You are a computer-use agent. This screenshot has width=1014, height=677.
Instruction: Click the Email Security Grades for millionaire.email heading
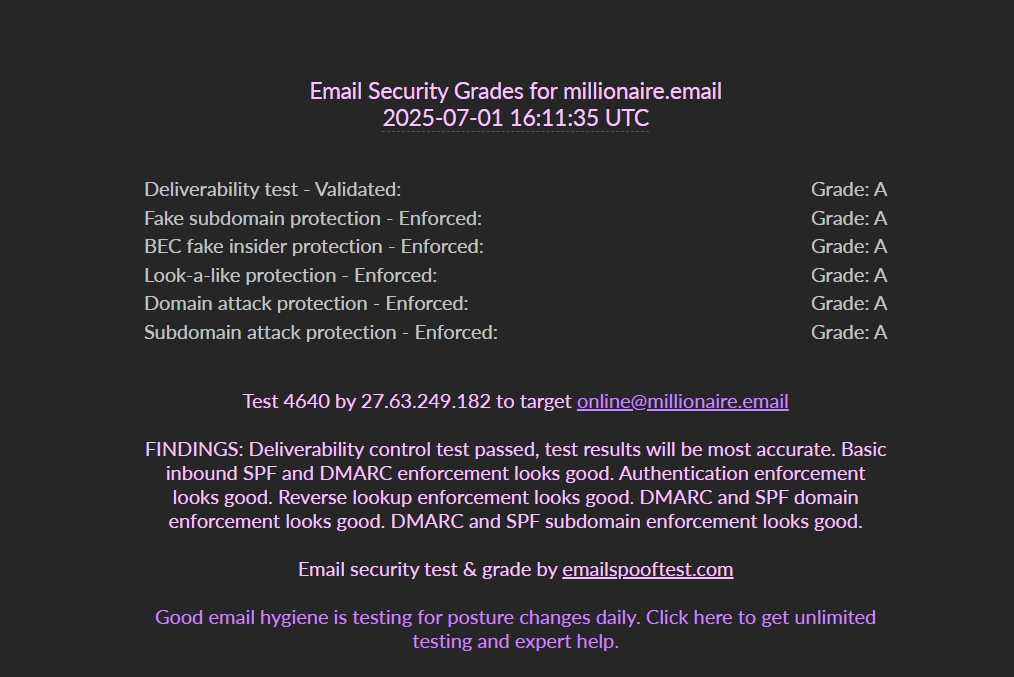coord(515,91)
